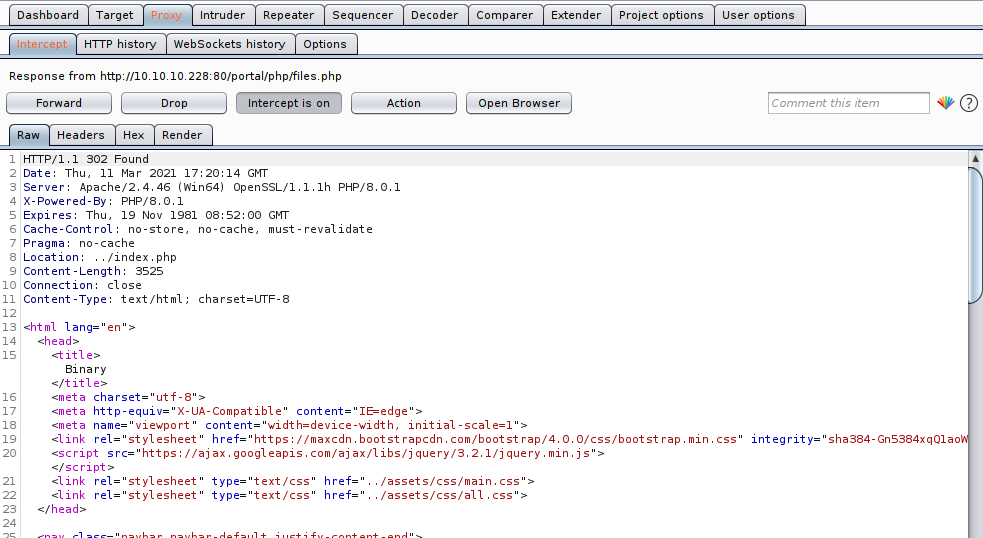Select the Proxy tab
Screen dimensions: 983x538
coord(166,15)
